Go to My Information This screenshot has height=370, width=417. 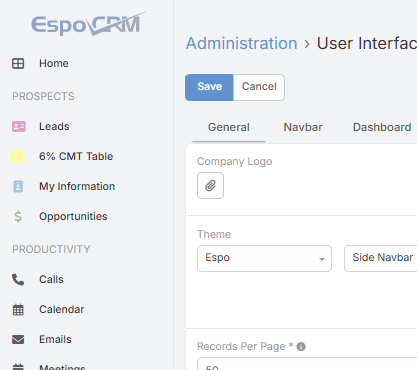[x=77, y=186]
